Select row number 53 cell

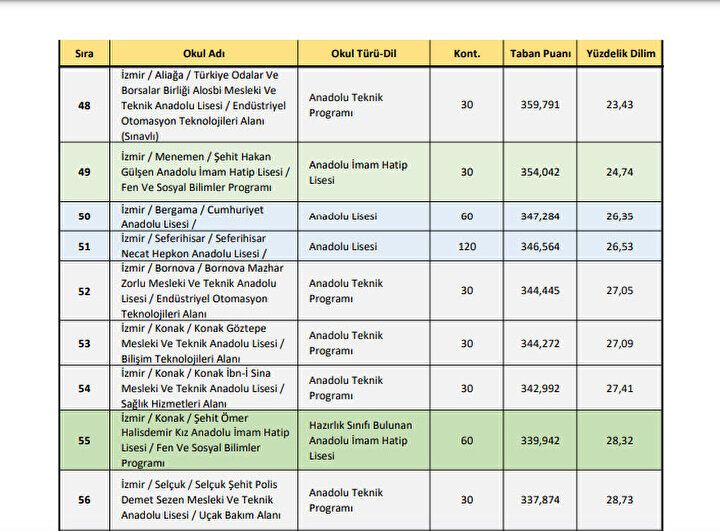tap(84, 343)
